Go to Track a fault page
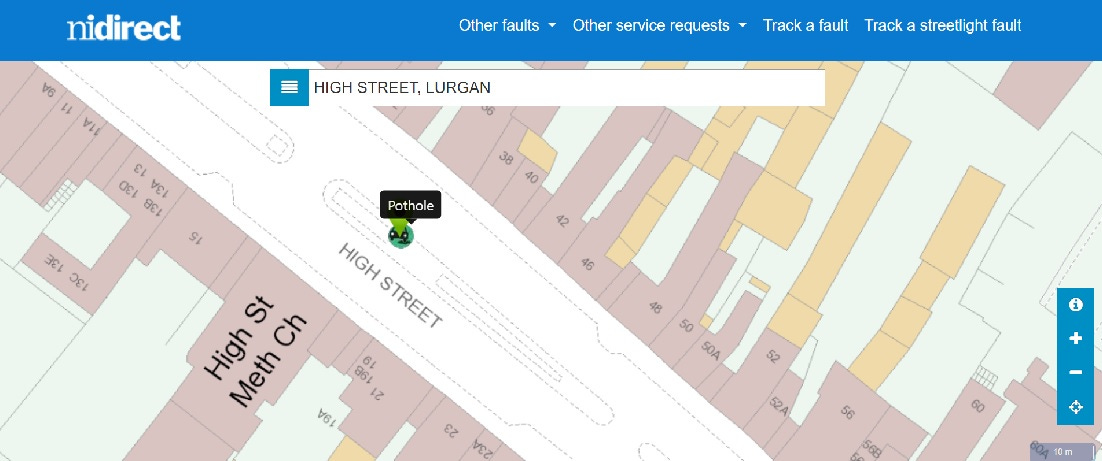Image resolution: width=1102 pixels, height=461 pixels. click(x=805, y=26)
